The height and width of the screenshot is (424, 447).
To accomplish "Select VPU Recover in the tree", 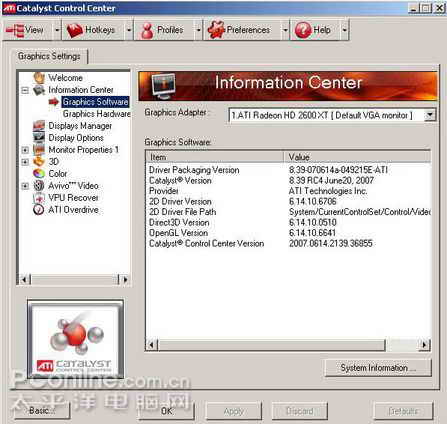I will tap(73, 198).
